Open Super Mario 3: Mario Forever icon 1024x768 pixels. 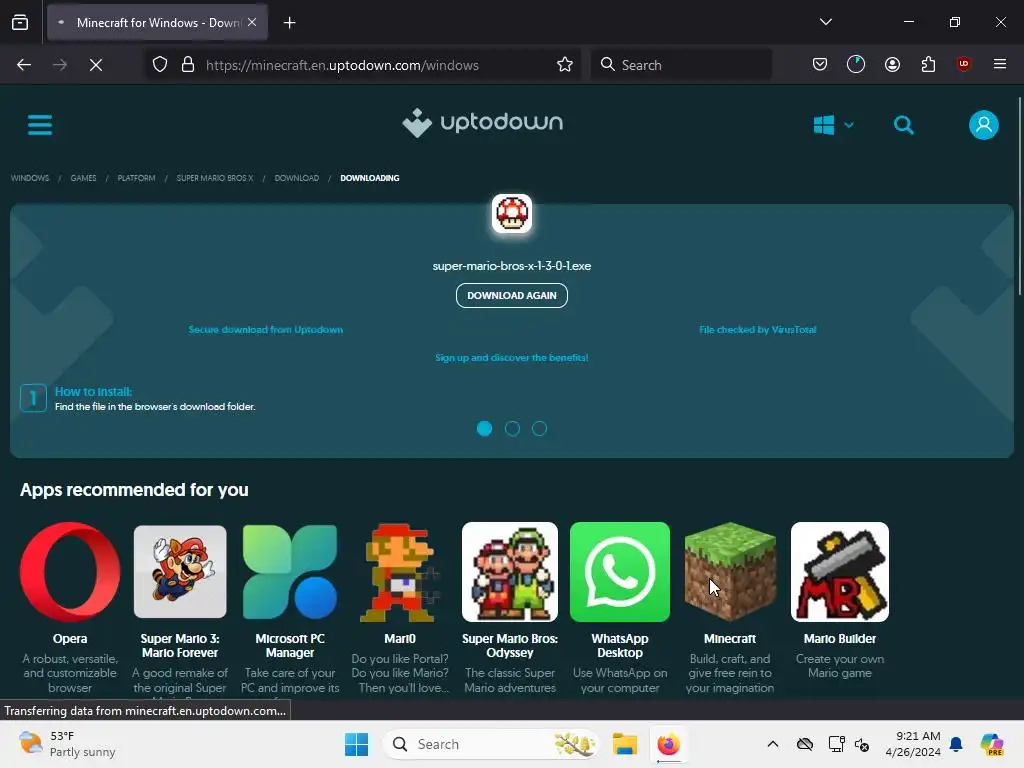coord(180,572)
